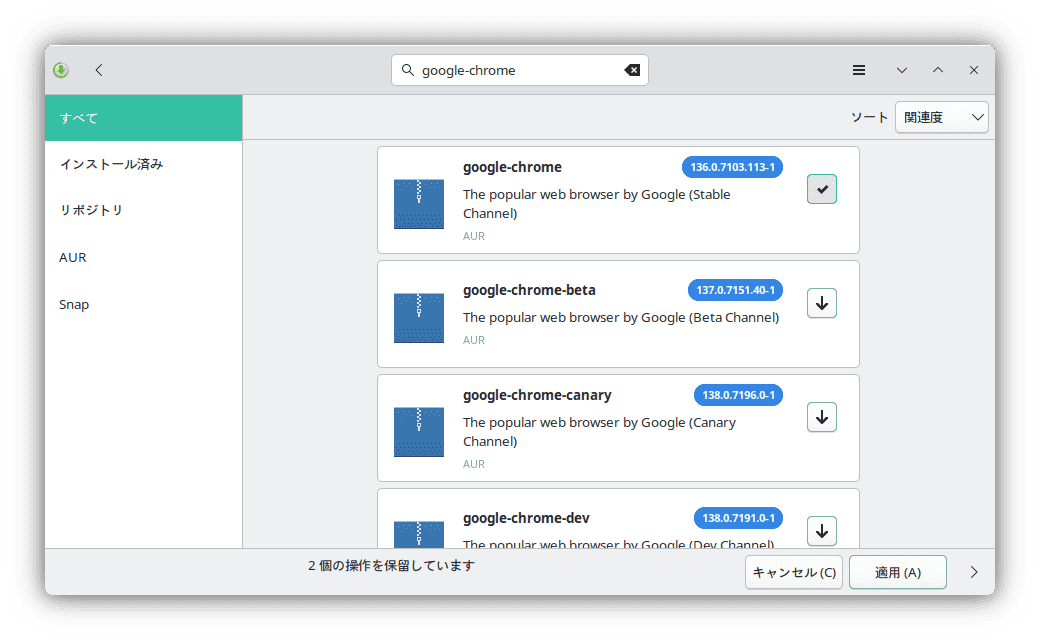
Task: Mark google-chrome-dev for installation
Action: (822, 531)
